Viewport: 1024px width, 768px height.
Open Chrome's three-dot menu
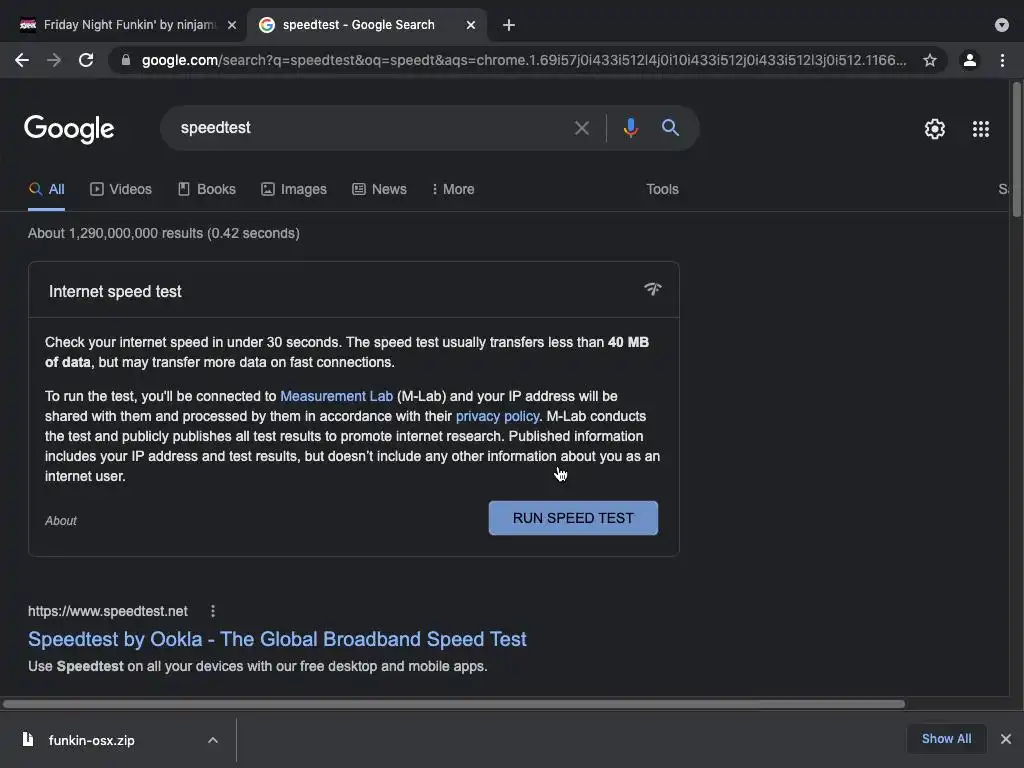(x=1002, y=60)
